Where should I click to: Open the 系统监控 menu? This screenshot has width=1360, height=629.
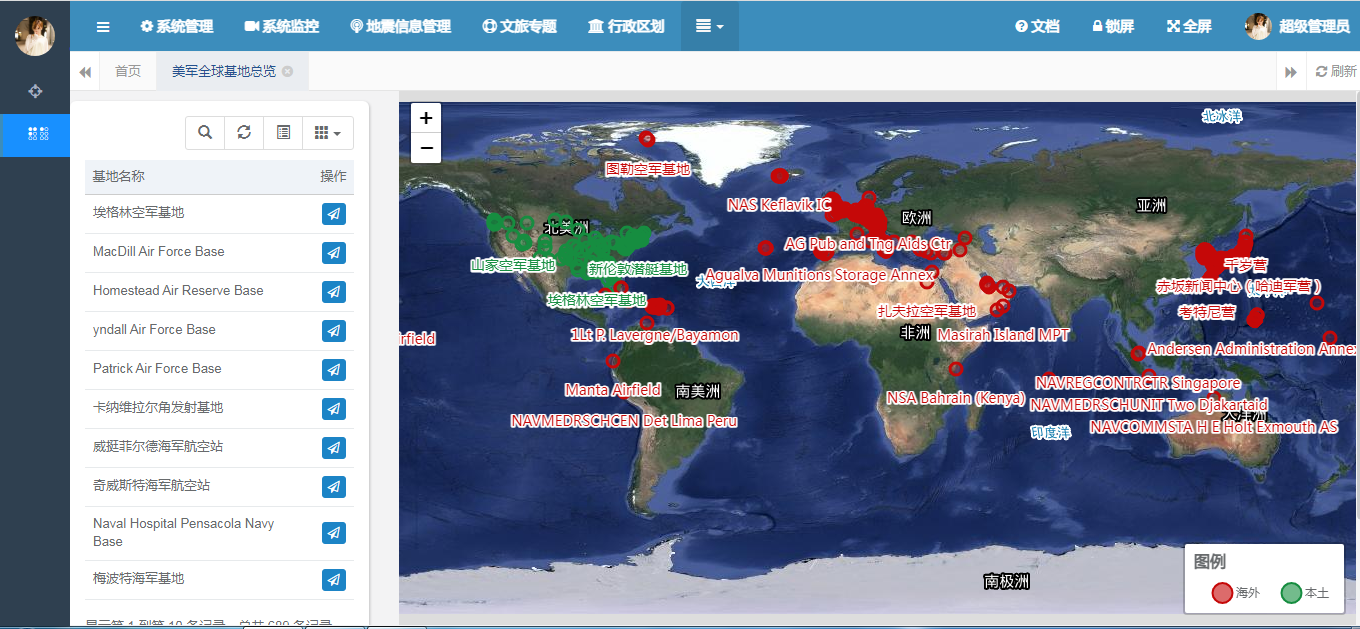pyautogui.click(x=282, y=27)
